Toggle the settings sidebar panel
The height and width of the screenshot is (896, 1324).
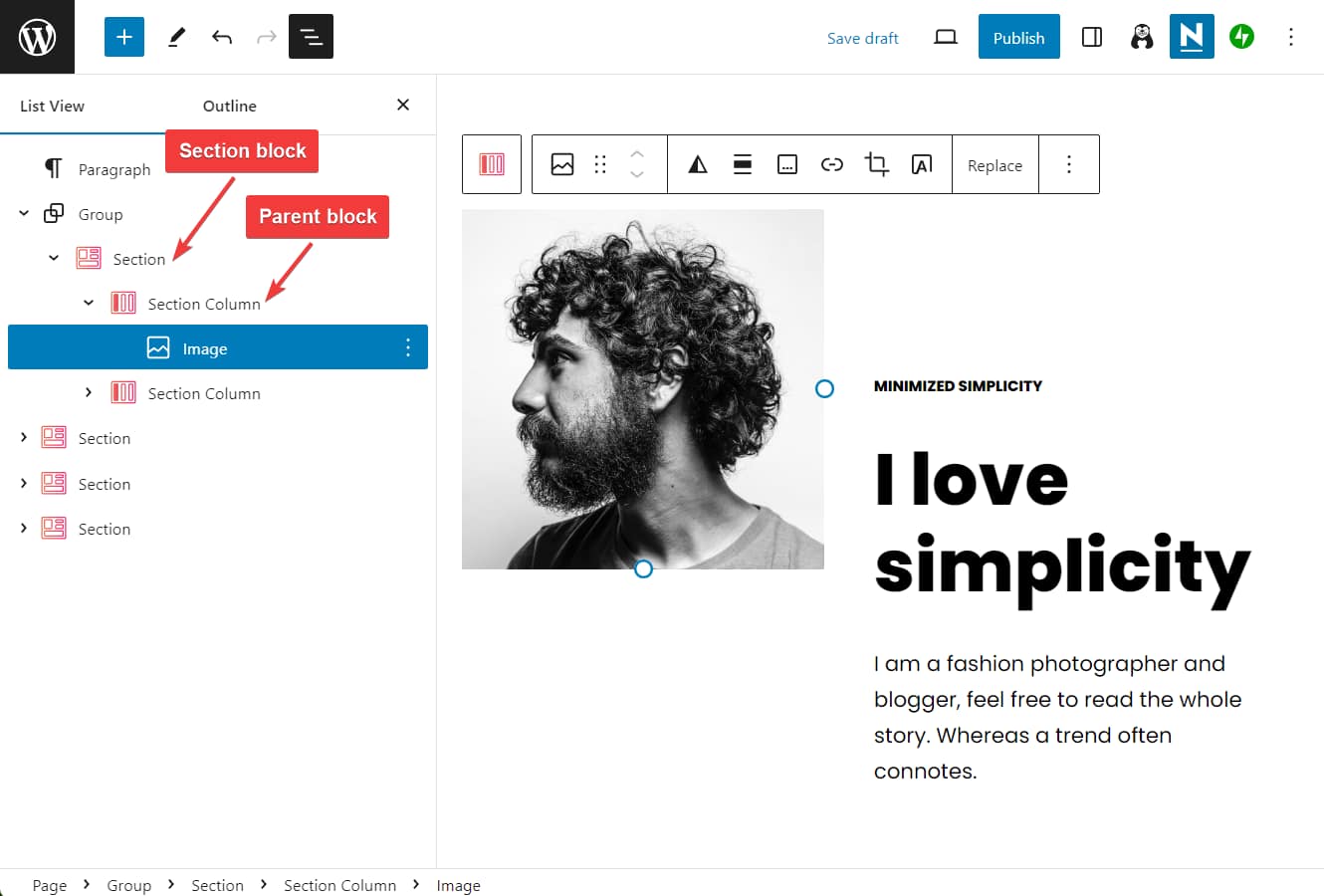[1091, 37]
